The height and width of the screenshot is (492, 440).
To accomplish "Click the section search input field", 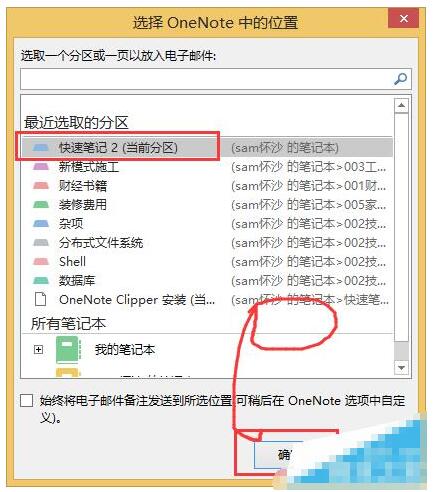I will coord(207,79).
